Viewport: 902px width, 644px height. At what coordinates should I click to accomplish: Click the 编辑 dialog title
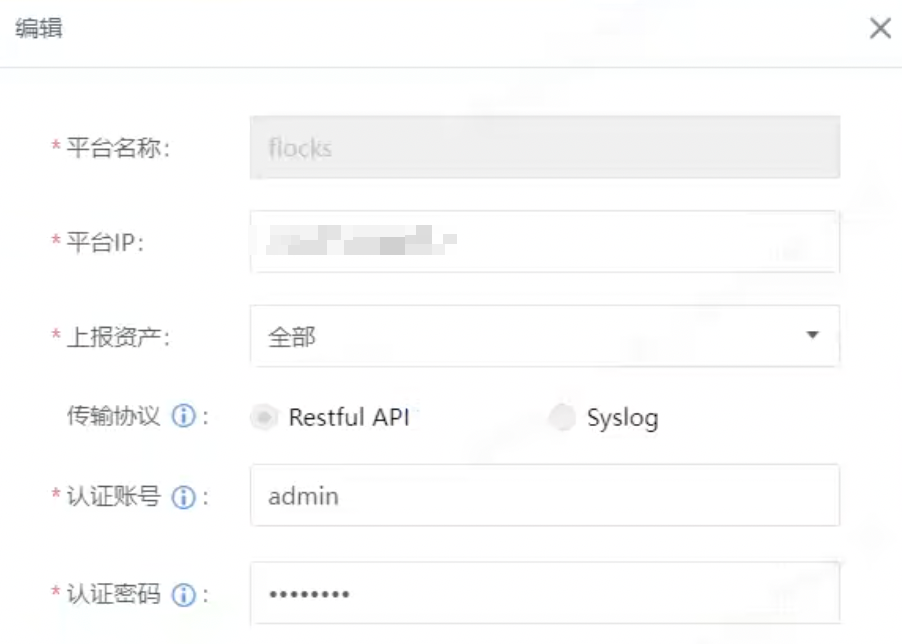point(39,28)
